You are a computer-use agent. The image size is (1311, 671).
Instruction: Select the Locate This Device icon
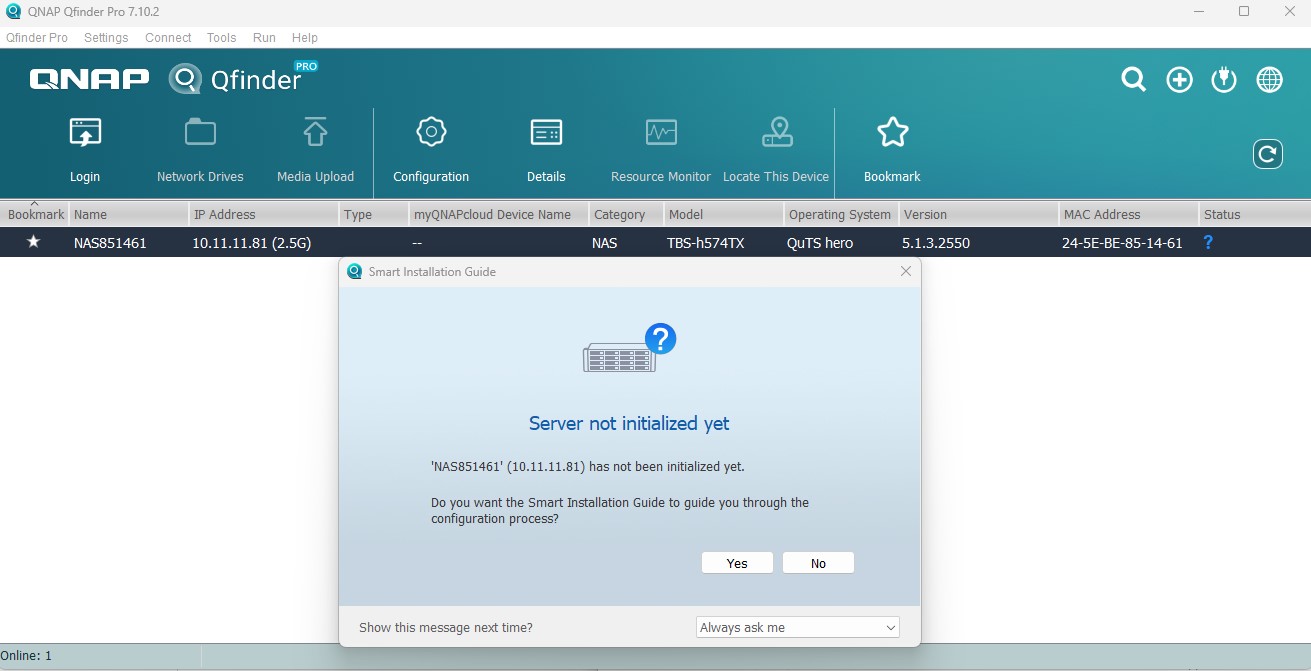pyautogui.click(x=777, y=132)
